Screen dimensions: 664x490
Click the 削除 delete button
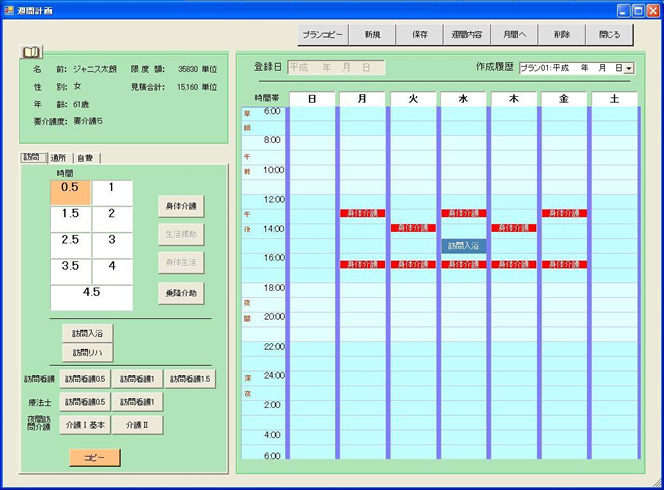point(561,34)
